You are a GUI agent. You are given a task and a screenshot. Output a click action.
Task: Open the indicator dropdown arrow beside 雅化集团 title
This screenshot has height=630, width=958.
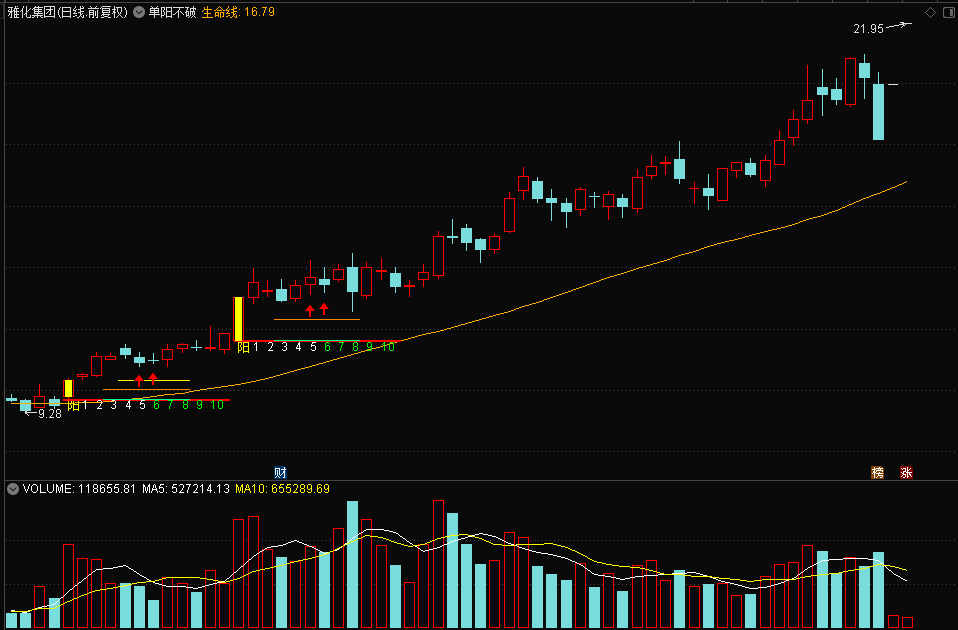point(139,12)
